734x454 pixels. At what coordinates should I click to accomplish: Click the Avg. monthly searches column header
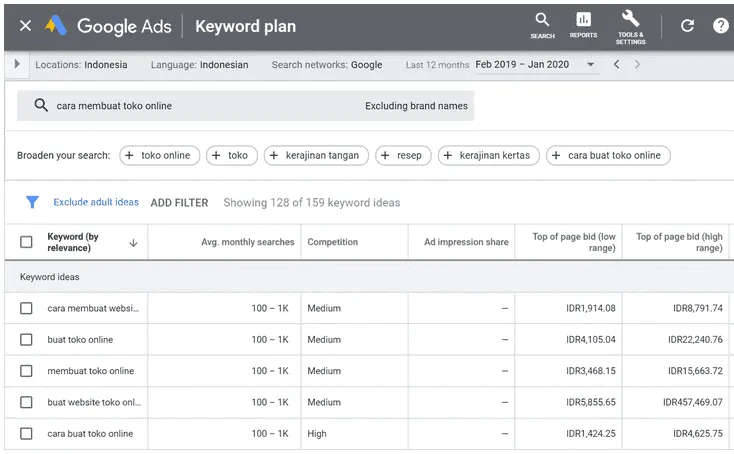[247, 242]
